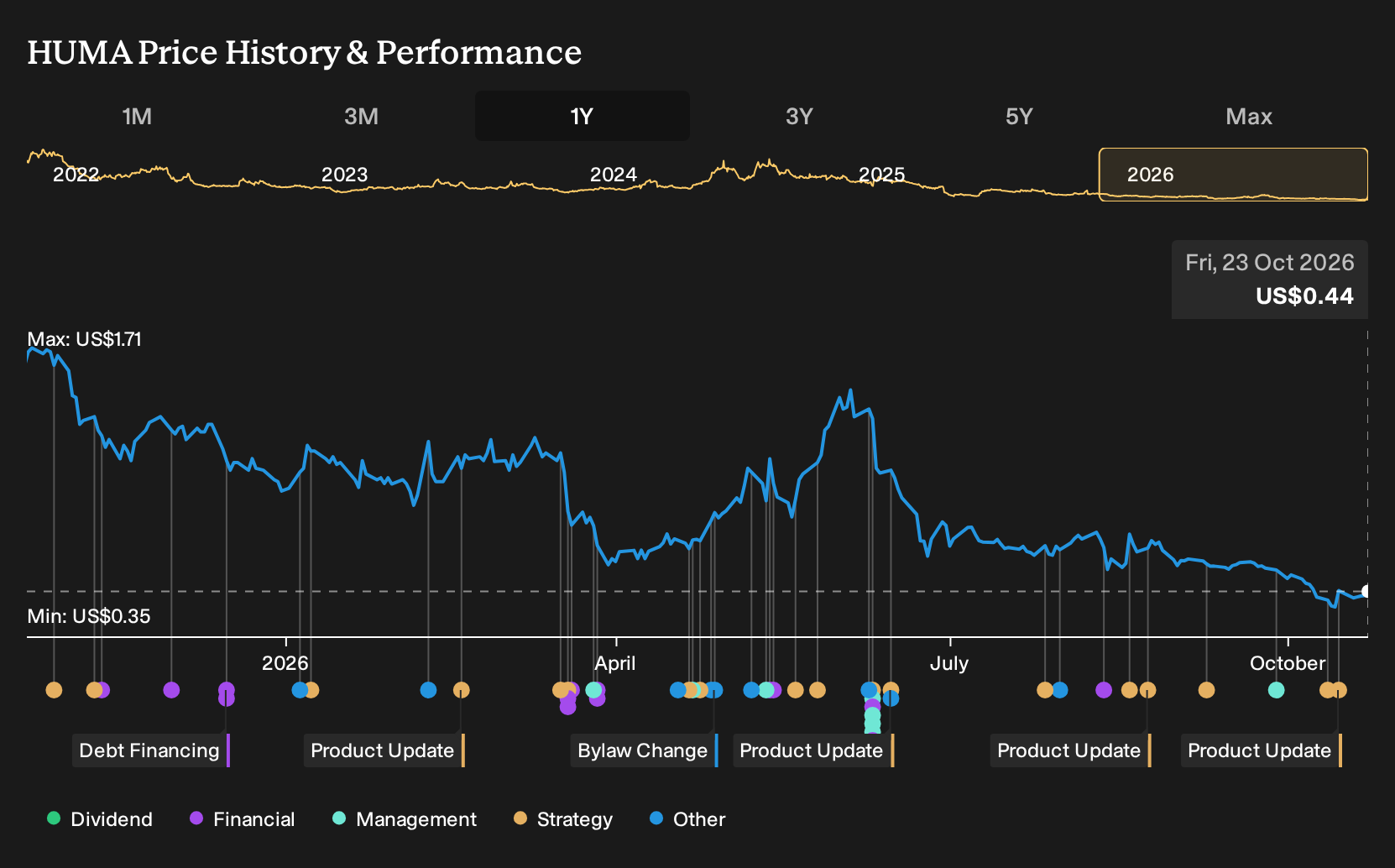Click the blue Other dot right after July
The width and height of the screenshot is (1395, 868).
click(x=1060, y=690)
